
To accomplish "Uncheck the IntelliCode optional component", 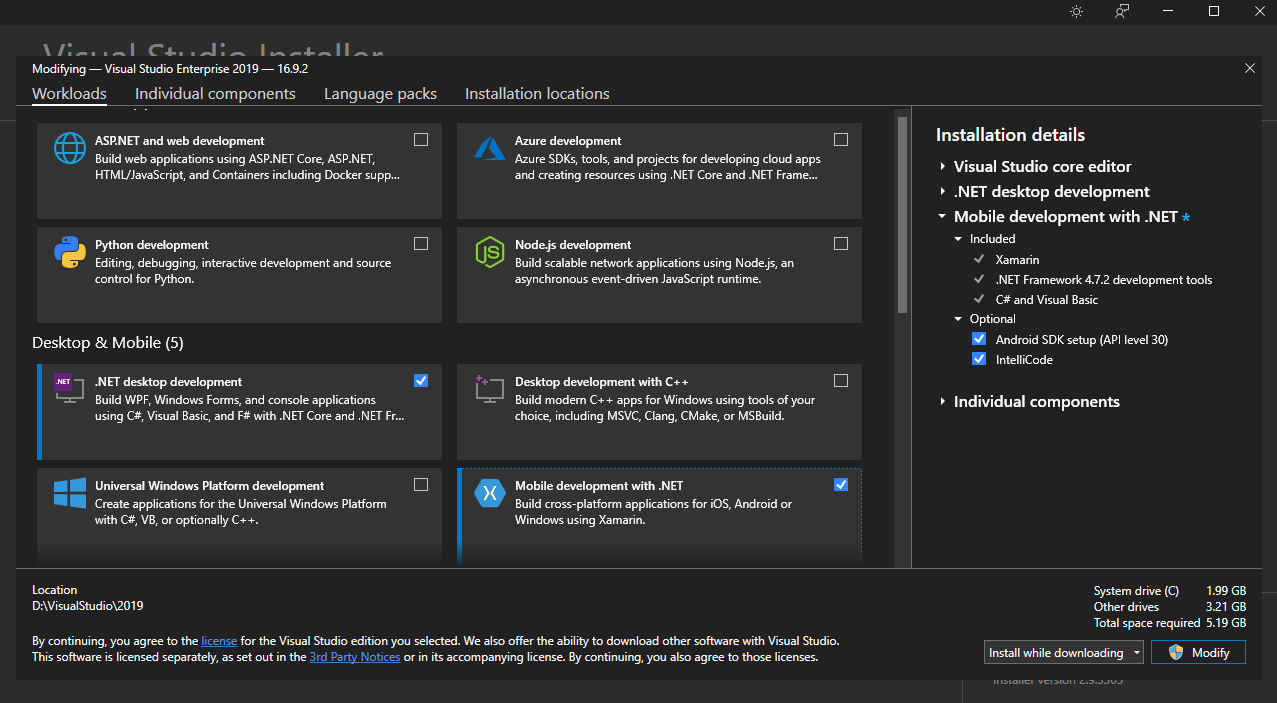I will tap(979, 359).
